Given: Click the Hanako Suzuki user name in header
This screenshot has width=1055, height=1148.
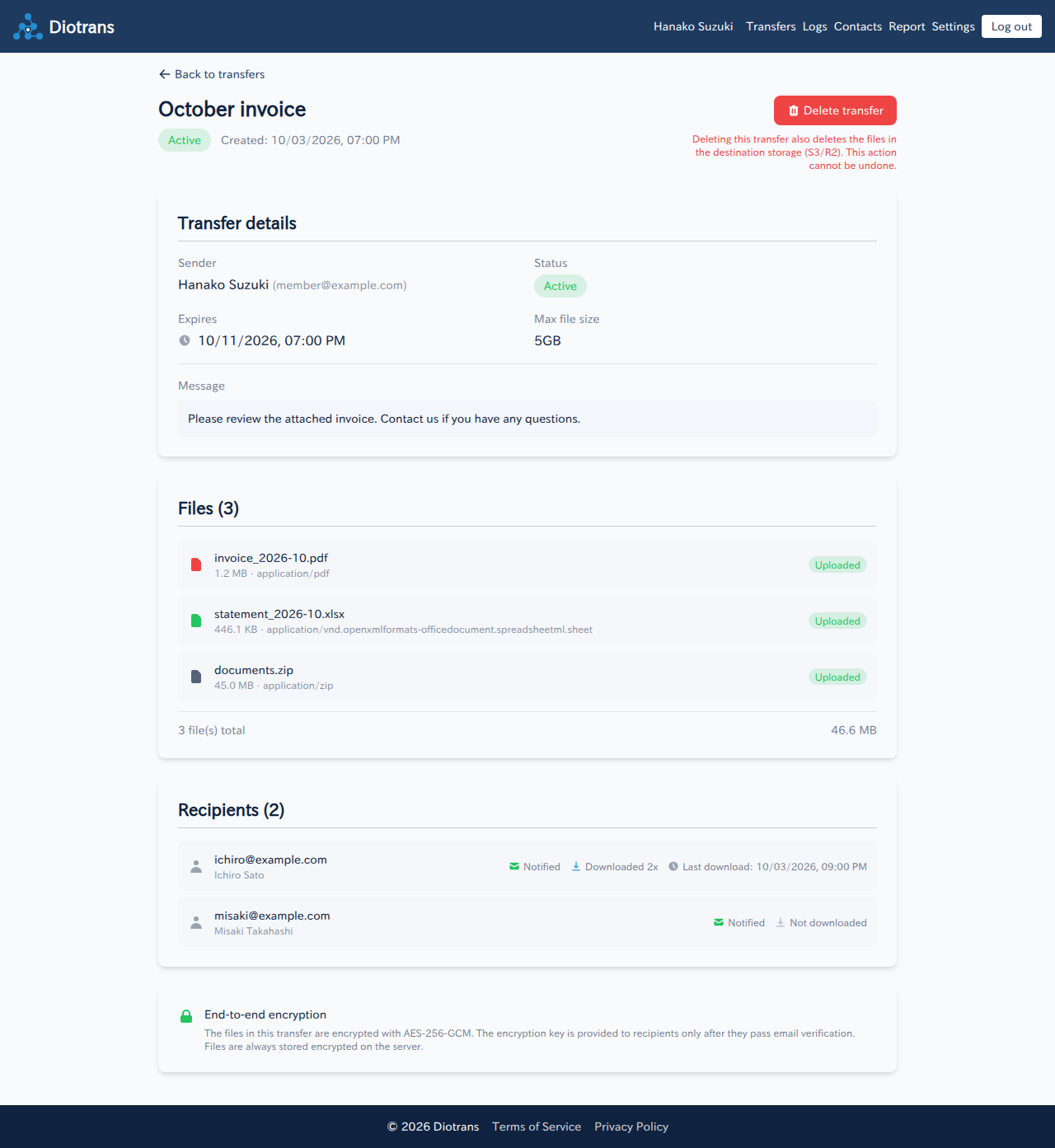Looking at the screenshot, I should [x=693, y=26].
